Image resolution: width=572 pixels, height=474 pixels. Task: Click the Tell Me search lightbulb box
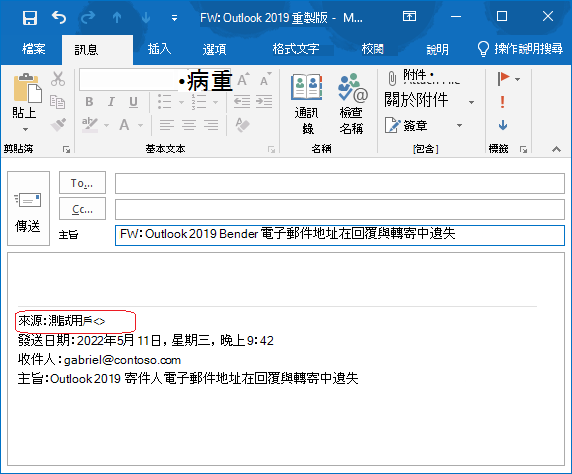(520, 49)
